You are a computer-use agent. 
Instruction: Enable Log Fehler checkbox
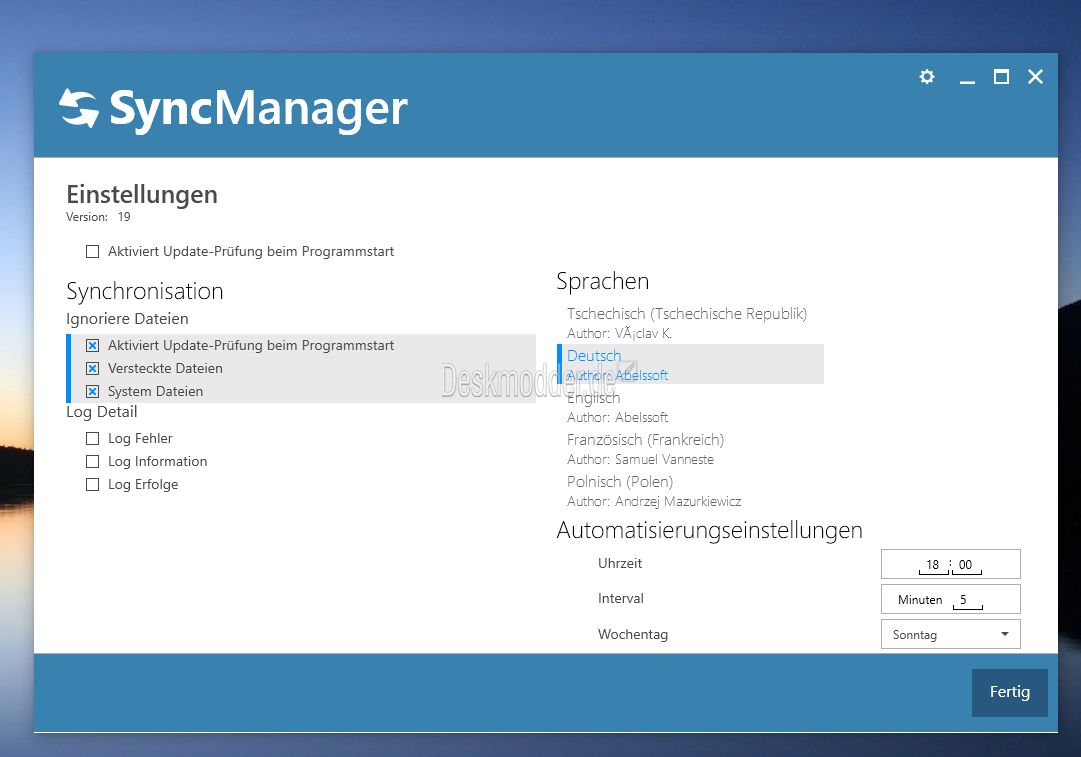click(x=92, y=438)
